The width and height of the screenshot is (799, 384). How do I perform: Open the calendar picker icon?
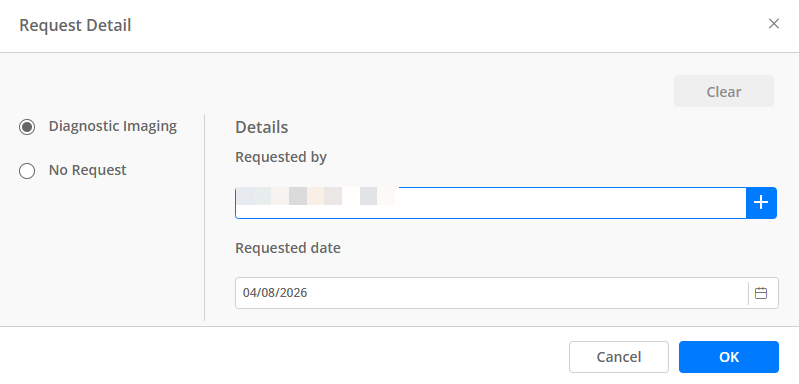(x=761, y=293)
